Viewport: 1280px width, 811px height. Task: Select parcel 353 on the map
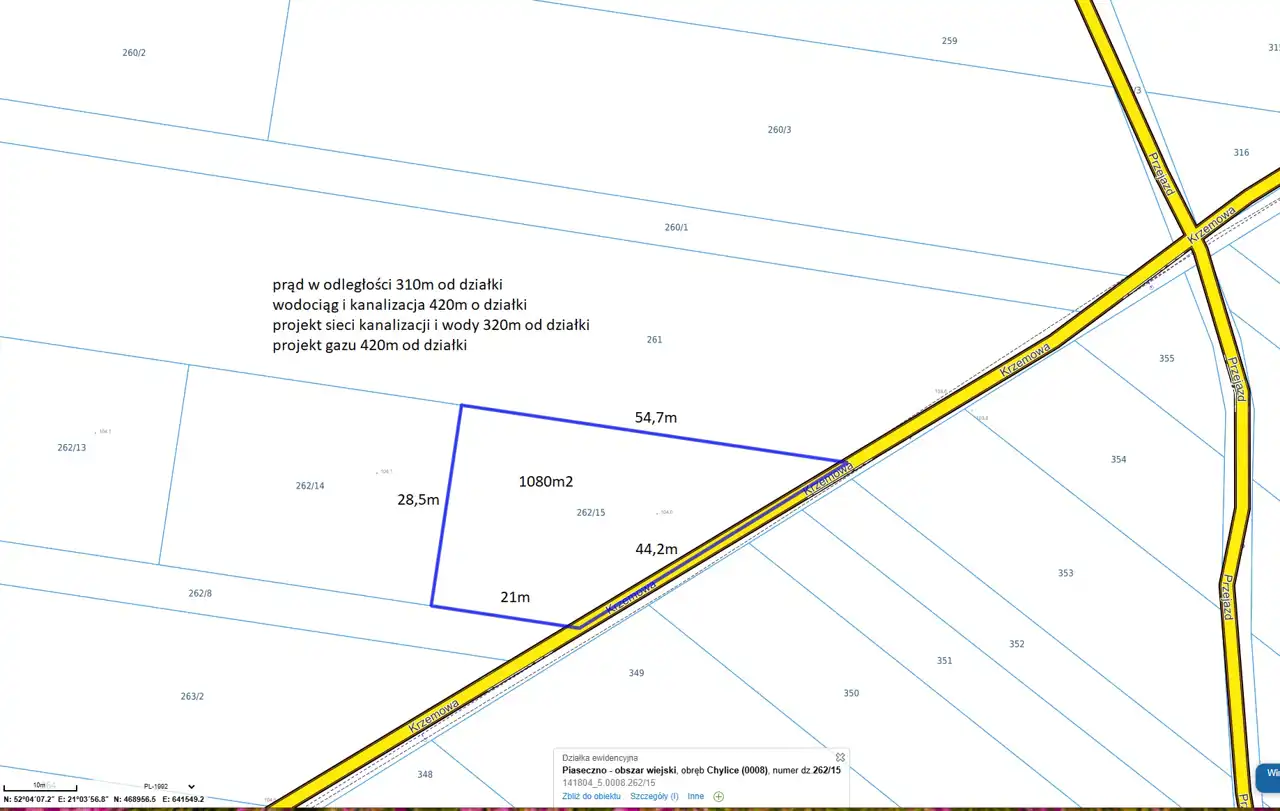tap(1066, 573)
